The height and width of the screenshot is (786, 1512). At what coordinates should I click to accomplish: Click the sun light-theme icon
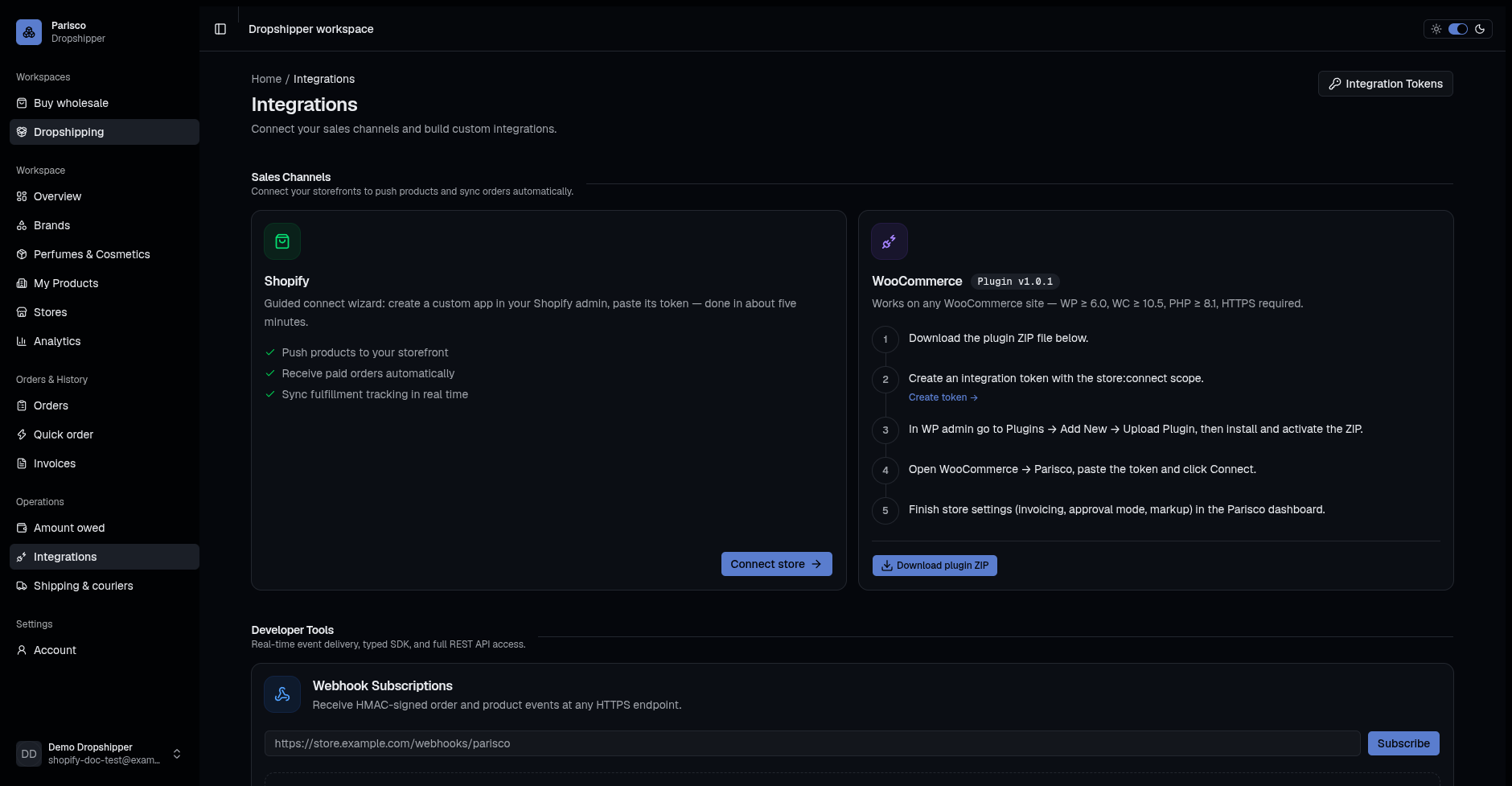[1436, 29]
